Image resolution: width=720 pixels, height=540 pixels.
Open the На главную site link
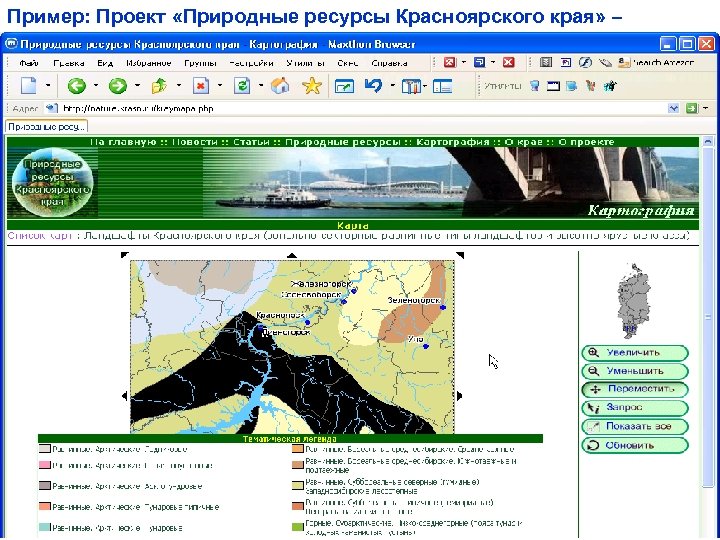[x=123, y=142]
